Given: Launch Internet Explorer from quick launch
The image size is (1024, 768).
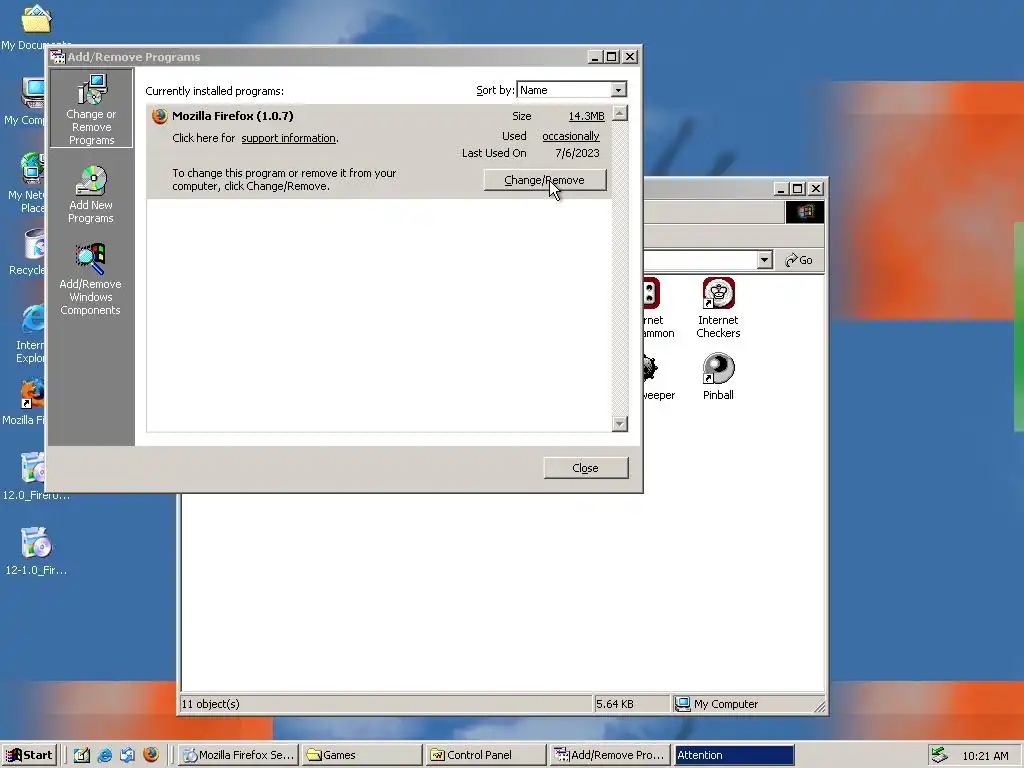Looking at the screenshot, I should 104,755.
